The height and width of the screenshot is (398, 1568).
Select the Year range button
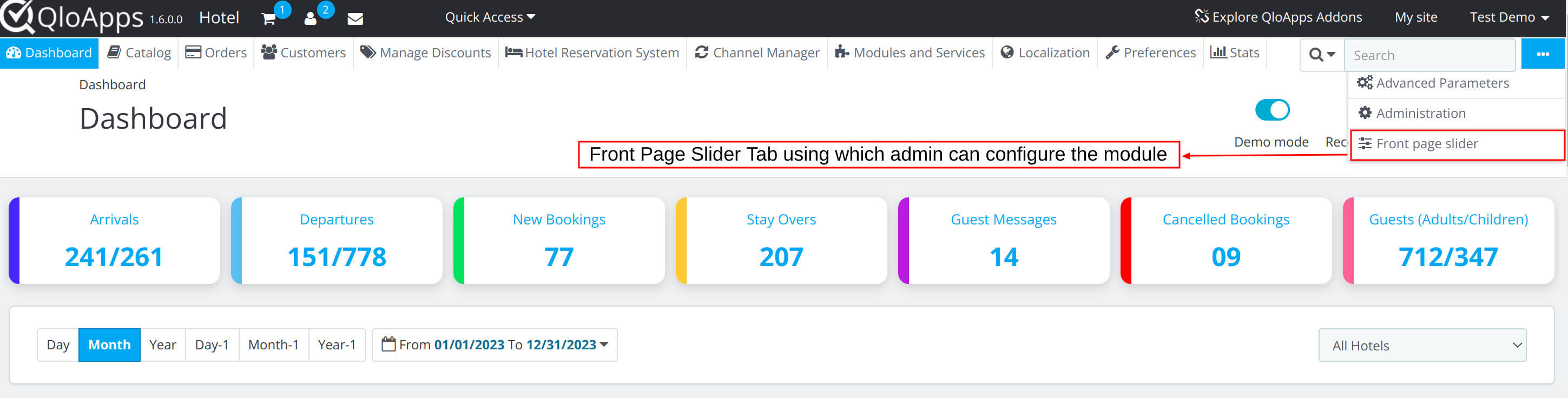click(162, 345)
